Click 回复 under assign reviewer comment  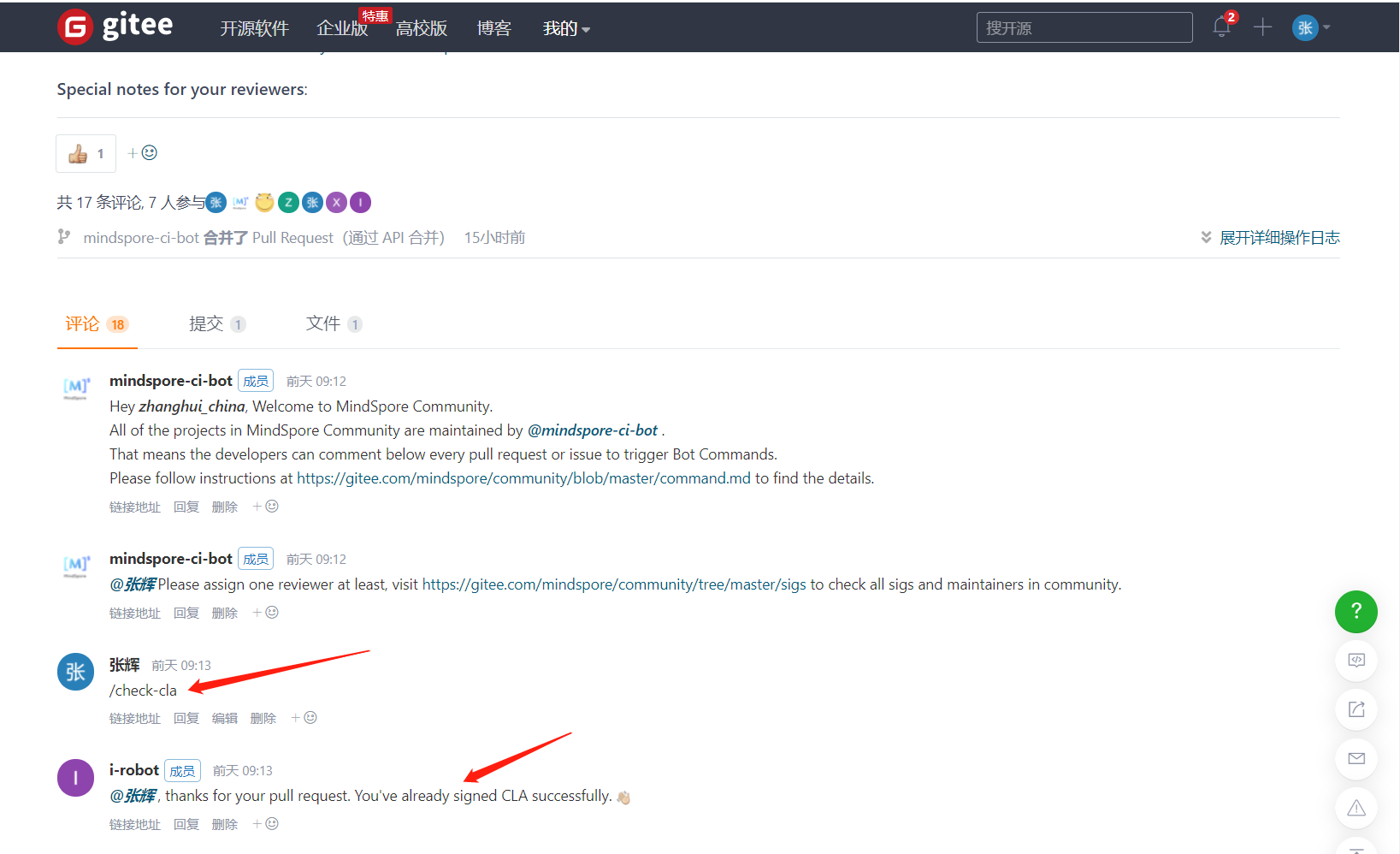coord(186,614)
